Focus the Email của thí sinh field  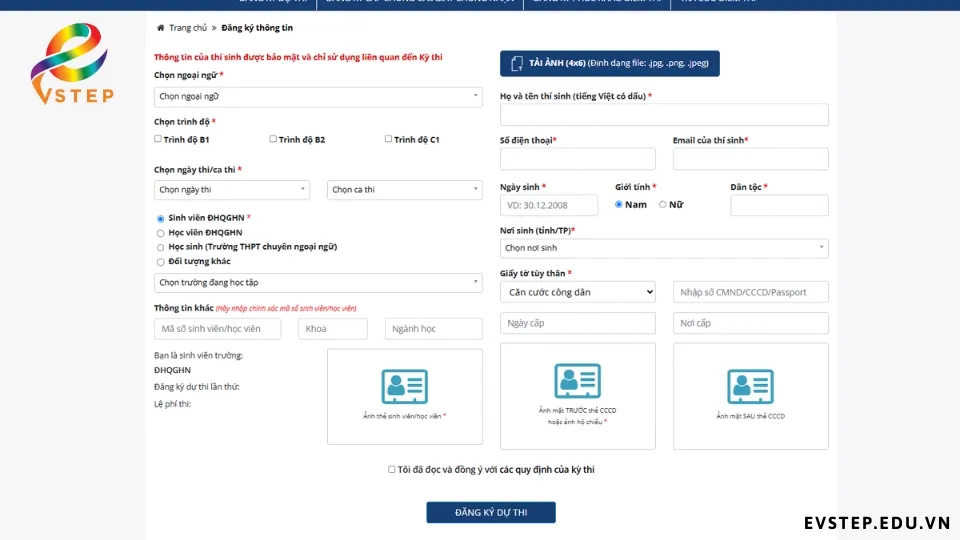(x=750, y=159)
